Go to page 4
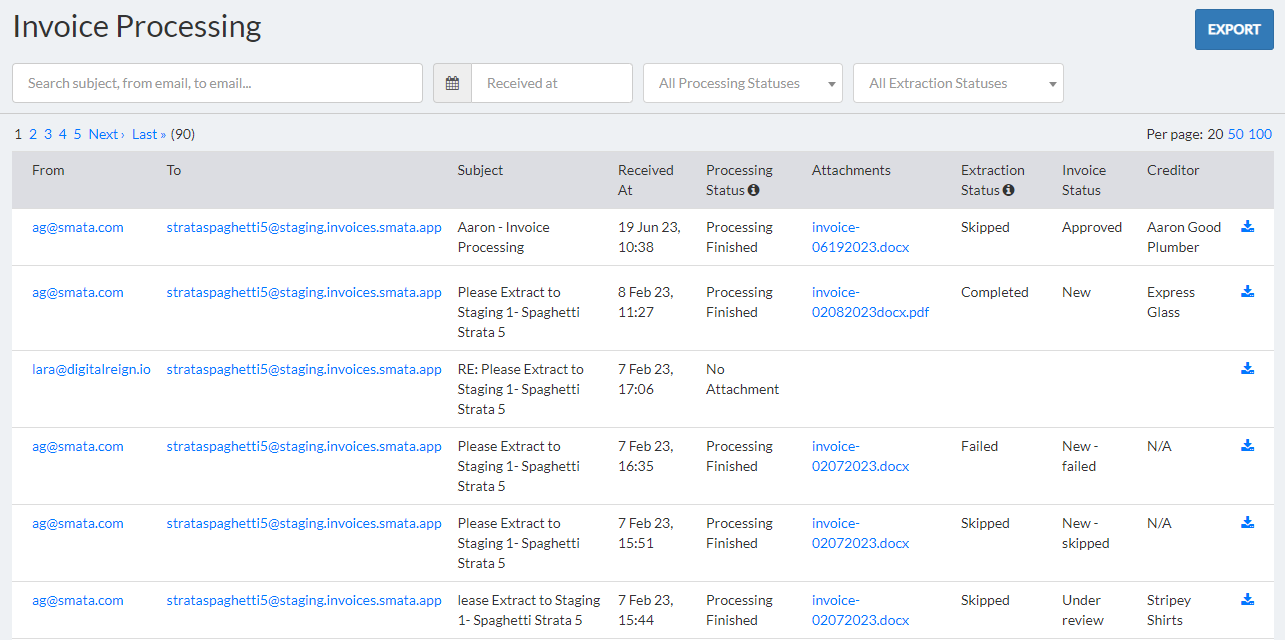1285x640 pixels. click(x=63, y=134)
